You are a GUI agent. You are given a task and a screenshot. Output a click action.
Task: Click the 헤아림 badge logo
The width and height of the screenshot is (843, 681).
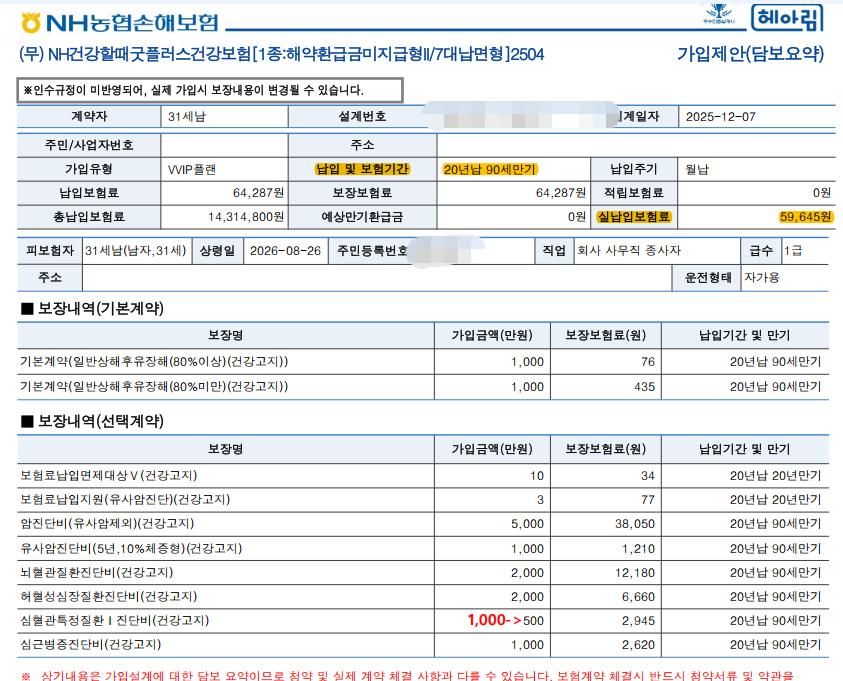pos(786,19)
